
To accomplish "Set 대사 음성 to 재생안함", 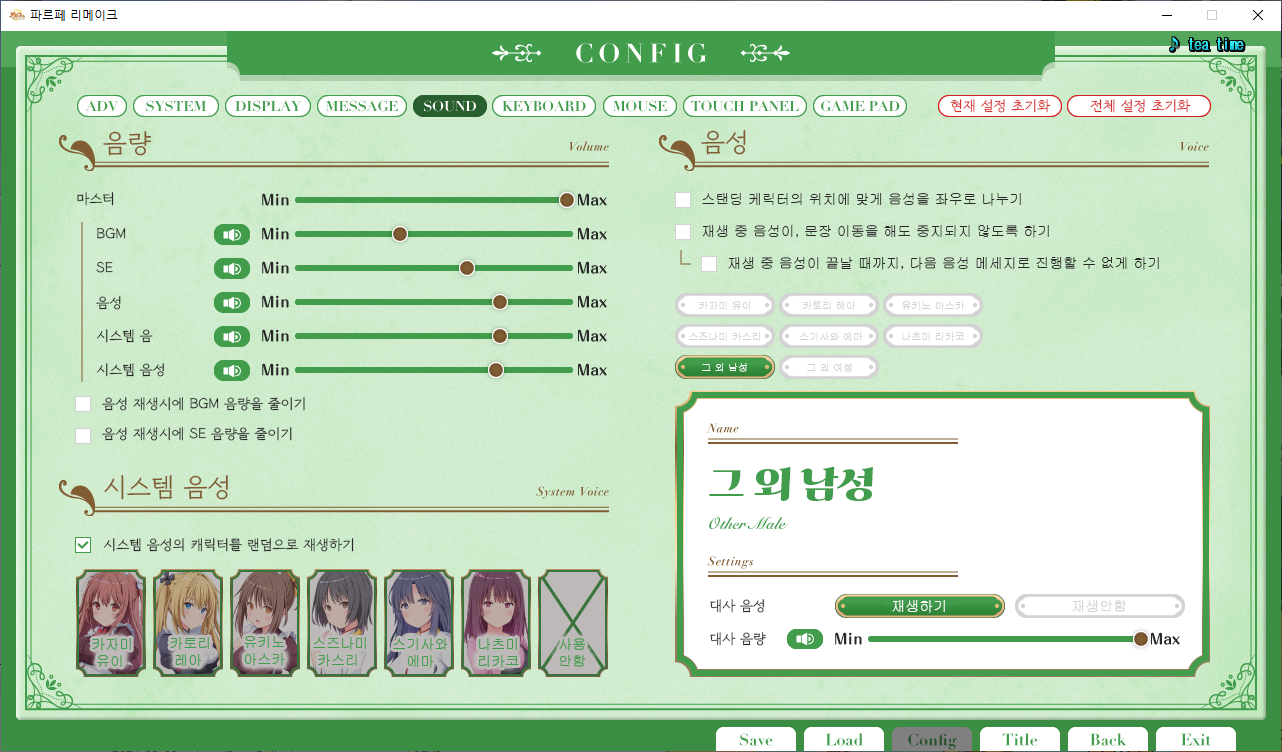I will click(x=1100, y=606).
